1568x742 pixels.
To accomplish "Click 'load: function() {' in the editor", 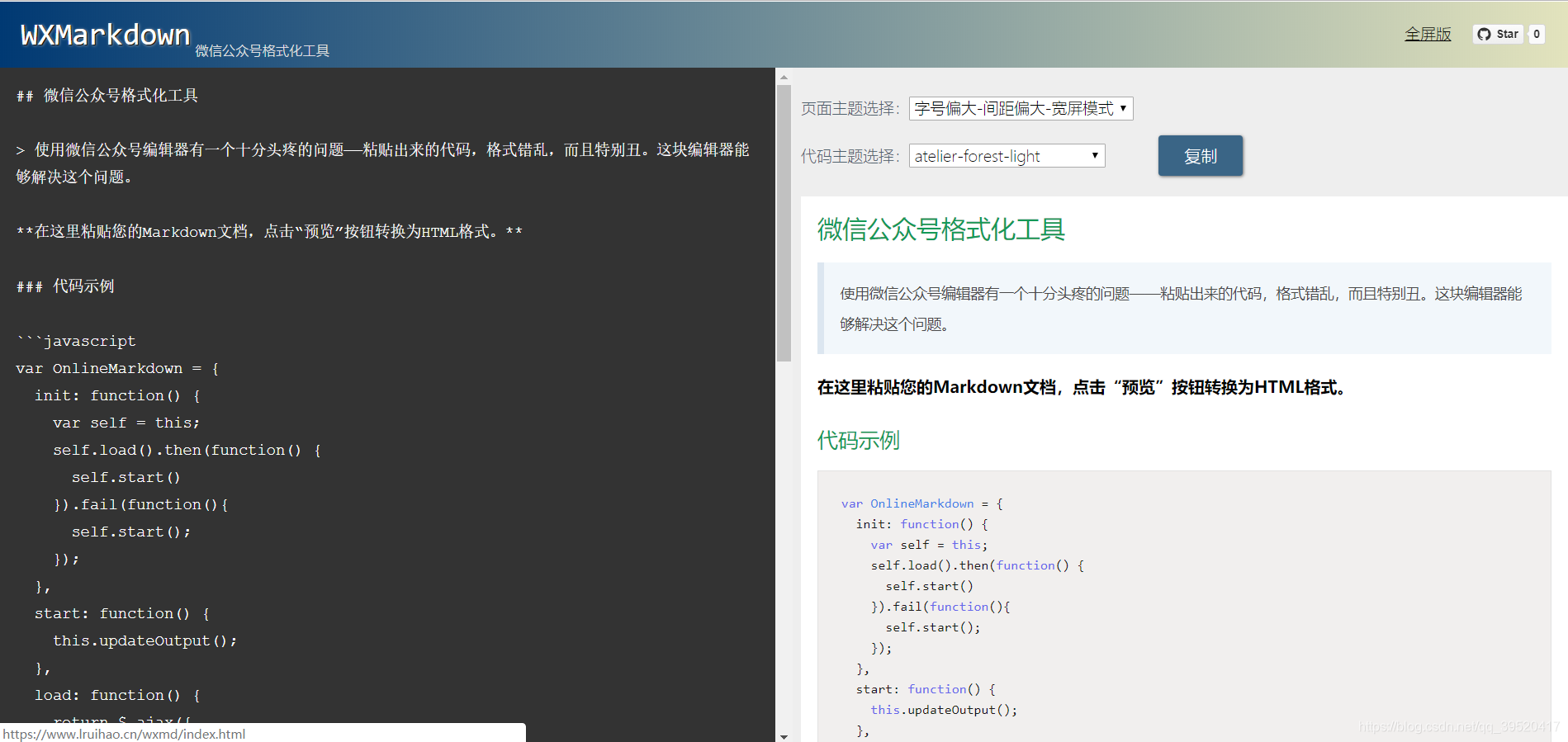I will [117, 695].
